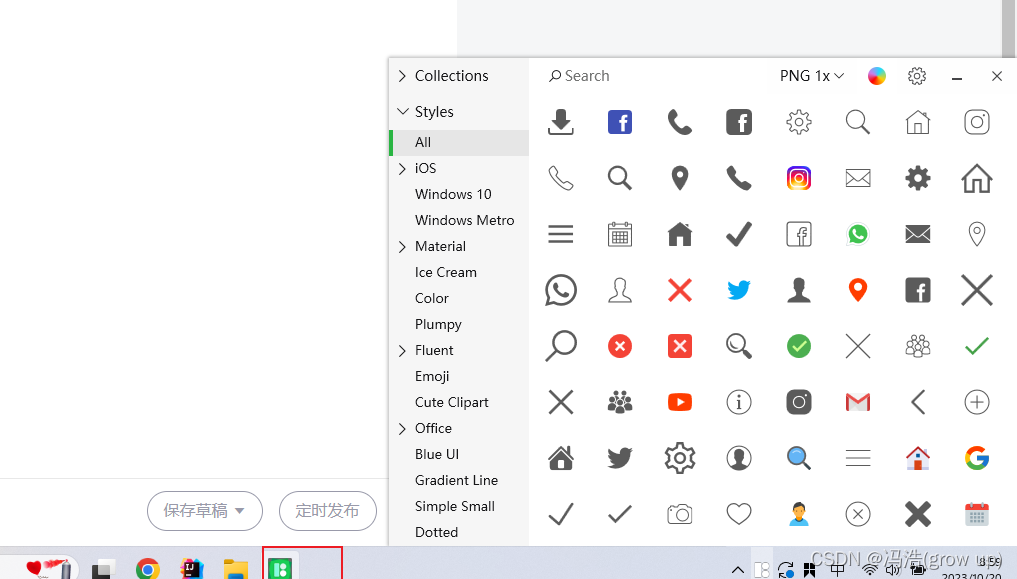Open the rainbow color picker circle
This screenshot has height=579, width=1017.
point(876,76)
